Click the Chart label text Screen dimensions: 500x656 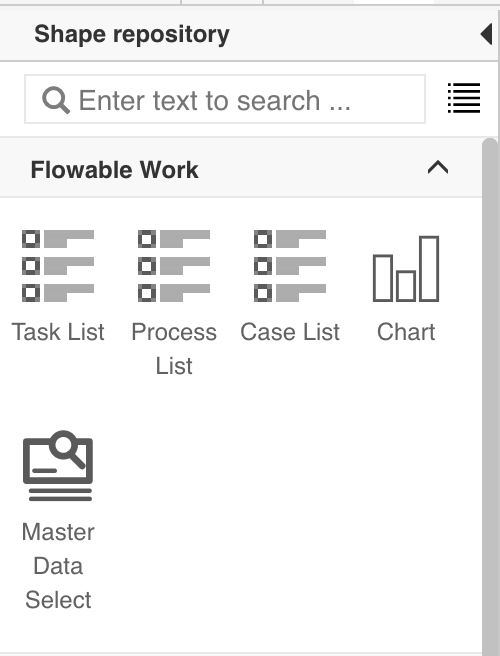click(406, 332)
